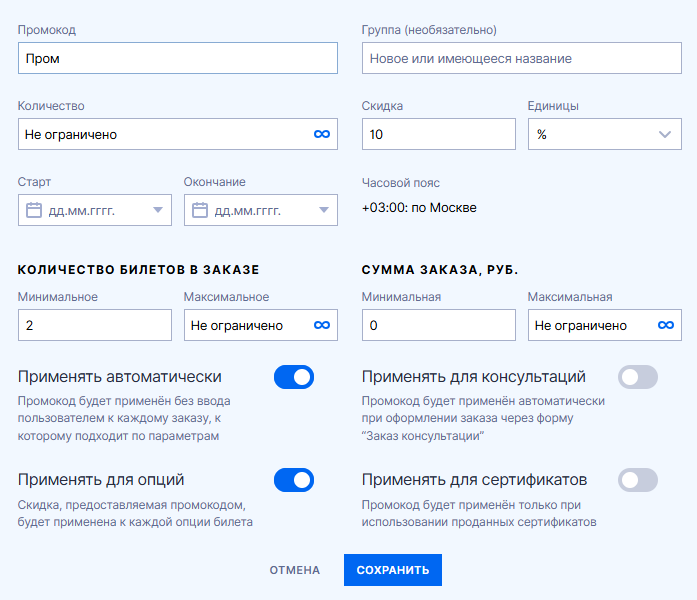The image size is (697, 600).
Task: Click the Максимальное tickets field text
Action: [237, 325]
